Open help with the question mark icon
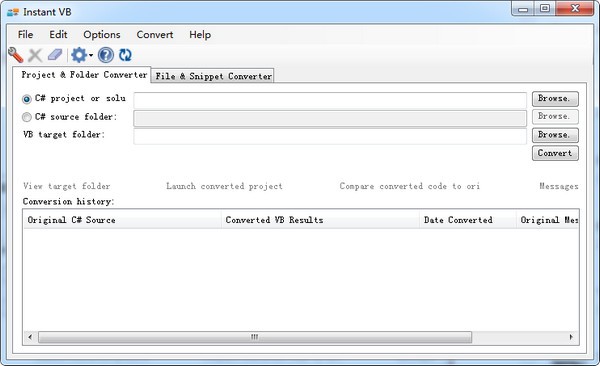The height and width of the screenshot is (366, 600). point(106,55)
